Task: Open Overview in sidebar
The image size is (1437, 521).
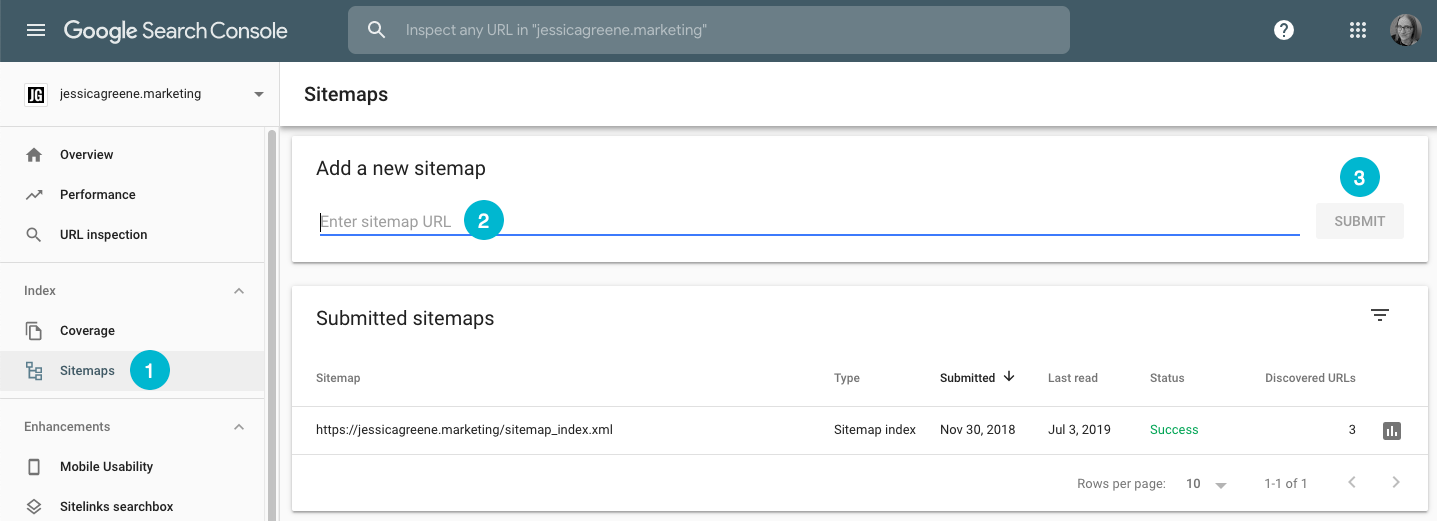Action: coord(132,155)
